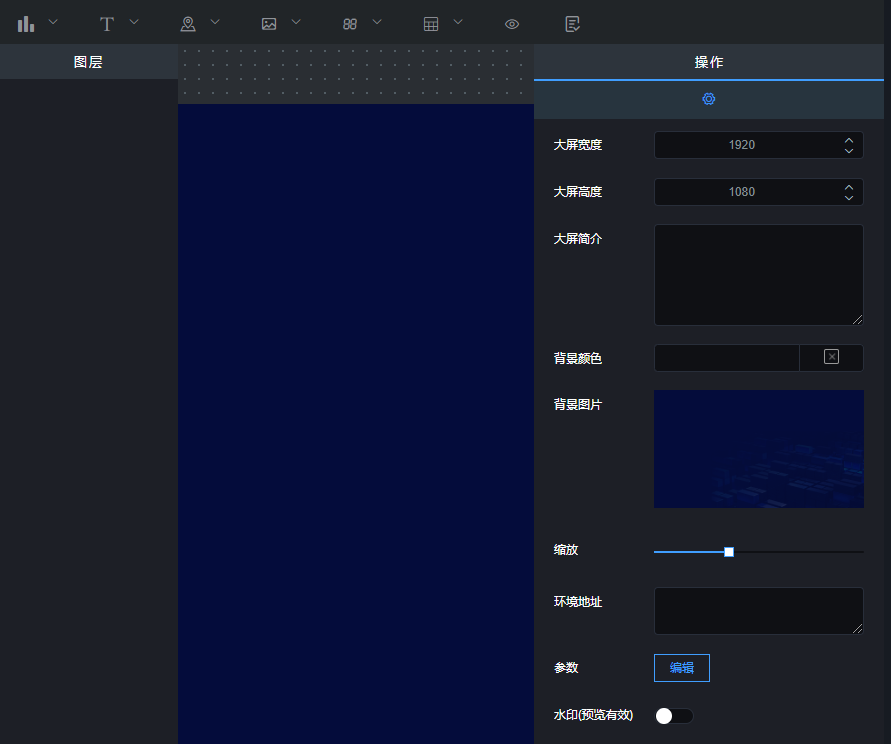Click the checklist document icon in the toolbar
Viewport: 891px width, 744px height.
click(x=573, y=23)
